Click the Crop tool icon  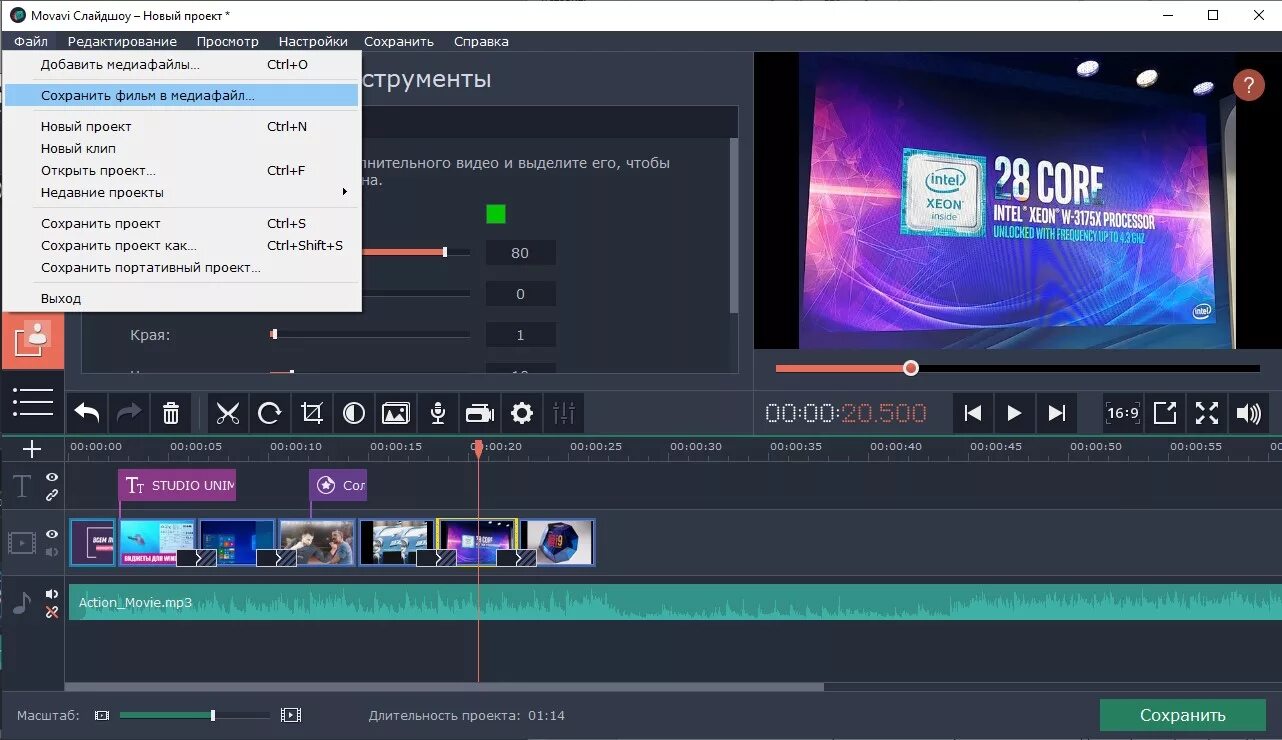311,412
